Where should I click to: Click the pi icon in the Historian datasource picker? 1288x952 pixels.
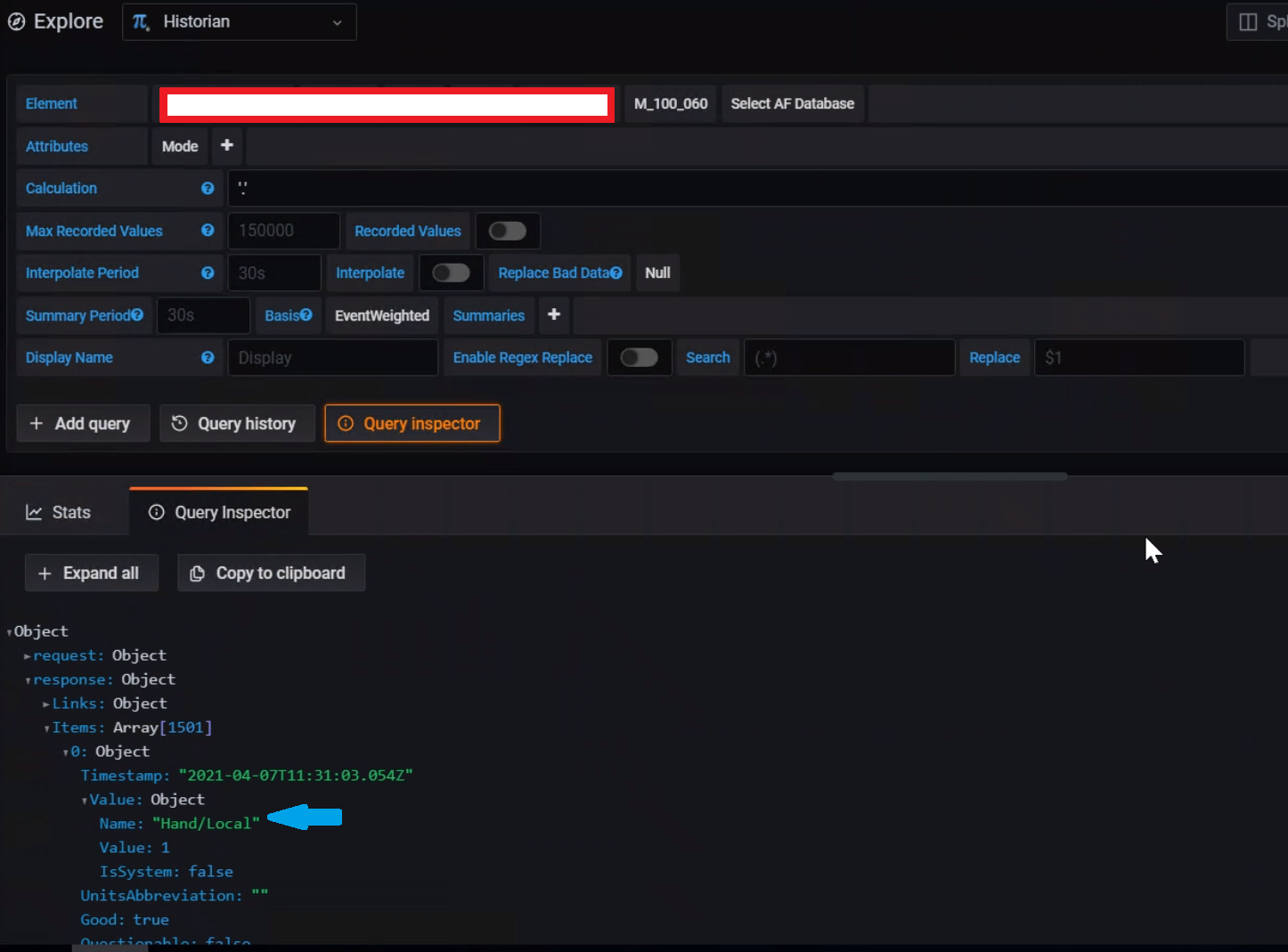pyautogui.click(x=141, y=21)
